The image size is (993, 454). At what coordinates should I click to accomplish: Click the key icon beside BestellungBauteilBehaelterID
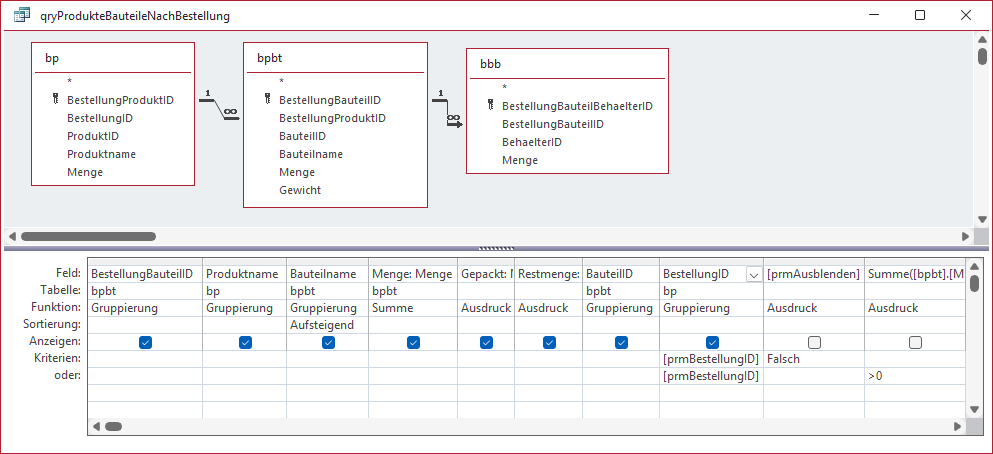coord(490,106)
